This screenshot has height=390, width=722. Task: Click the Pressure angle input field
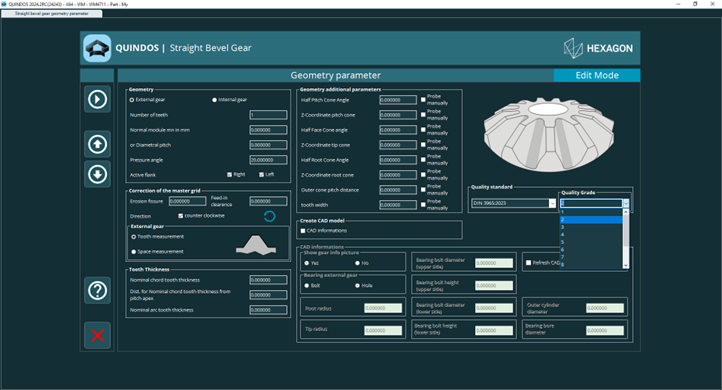pyautogui.click(x=268, y=160)
